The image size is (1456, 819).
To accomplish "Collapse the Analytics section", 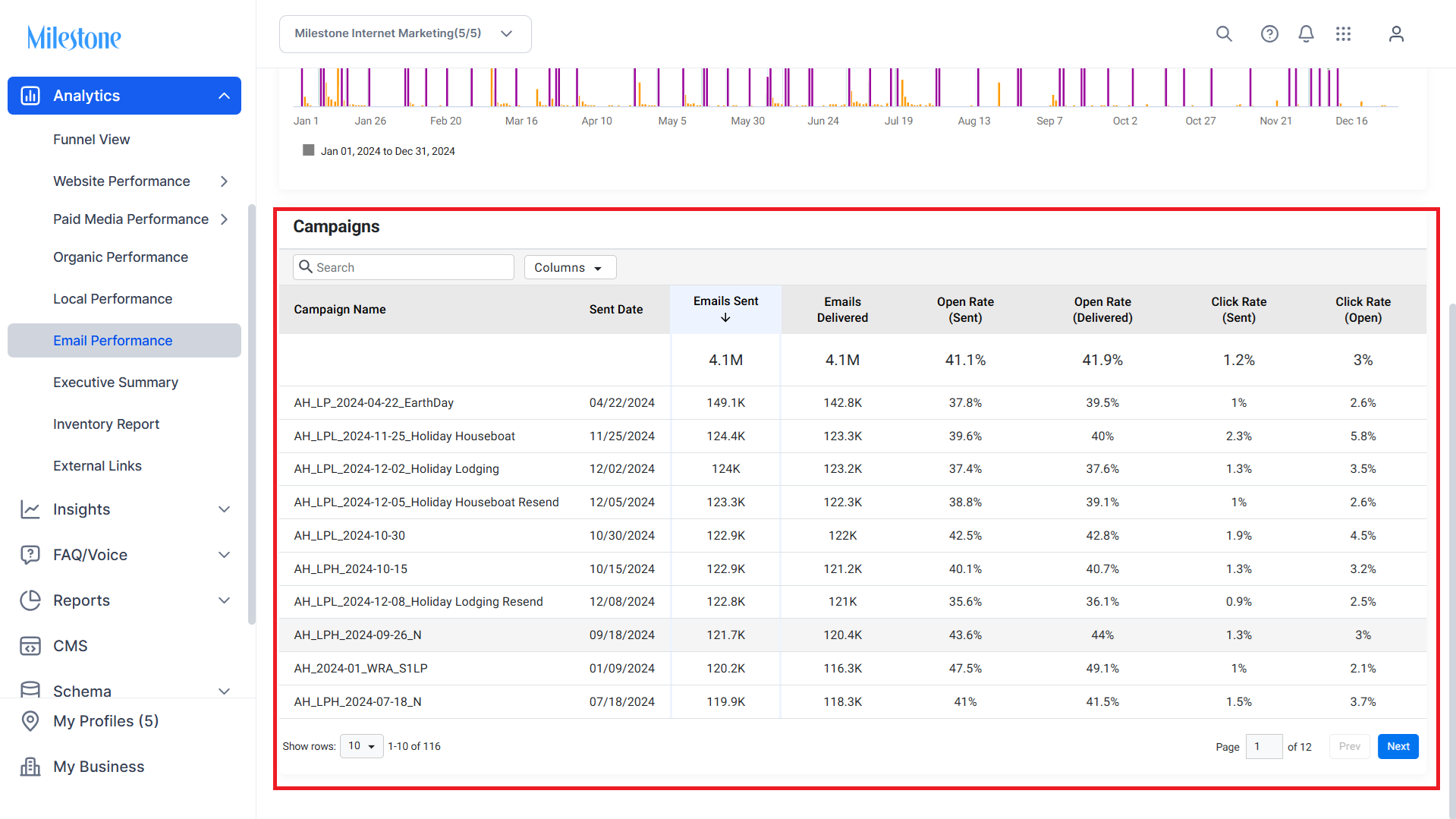I will coord(224,96).
